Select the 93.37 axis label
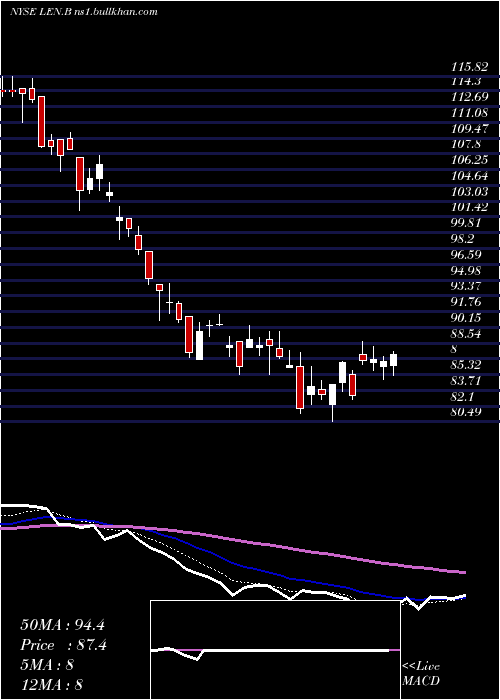 466,286
